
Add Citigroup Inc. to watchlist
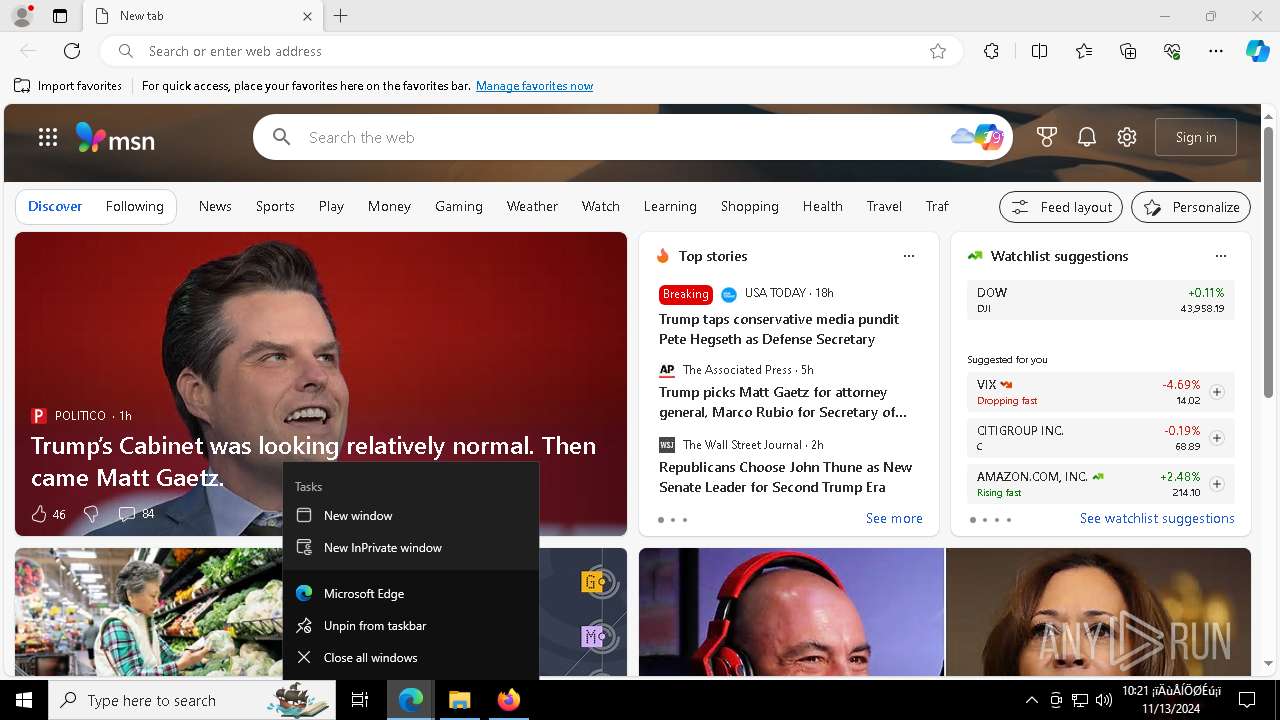[x=1217, y=438]
